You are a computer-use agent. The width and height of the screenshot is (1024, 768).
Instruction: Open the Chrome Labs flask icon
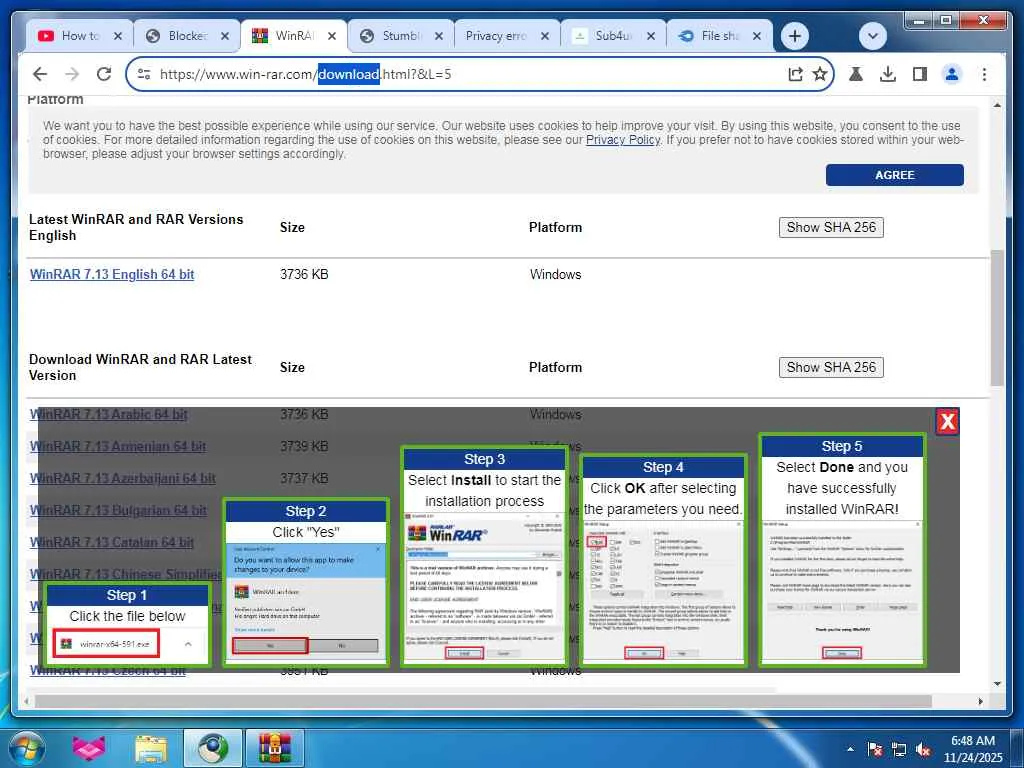tap(856, 74)
